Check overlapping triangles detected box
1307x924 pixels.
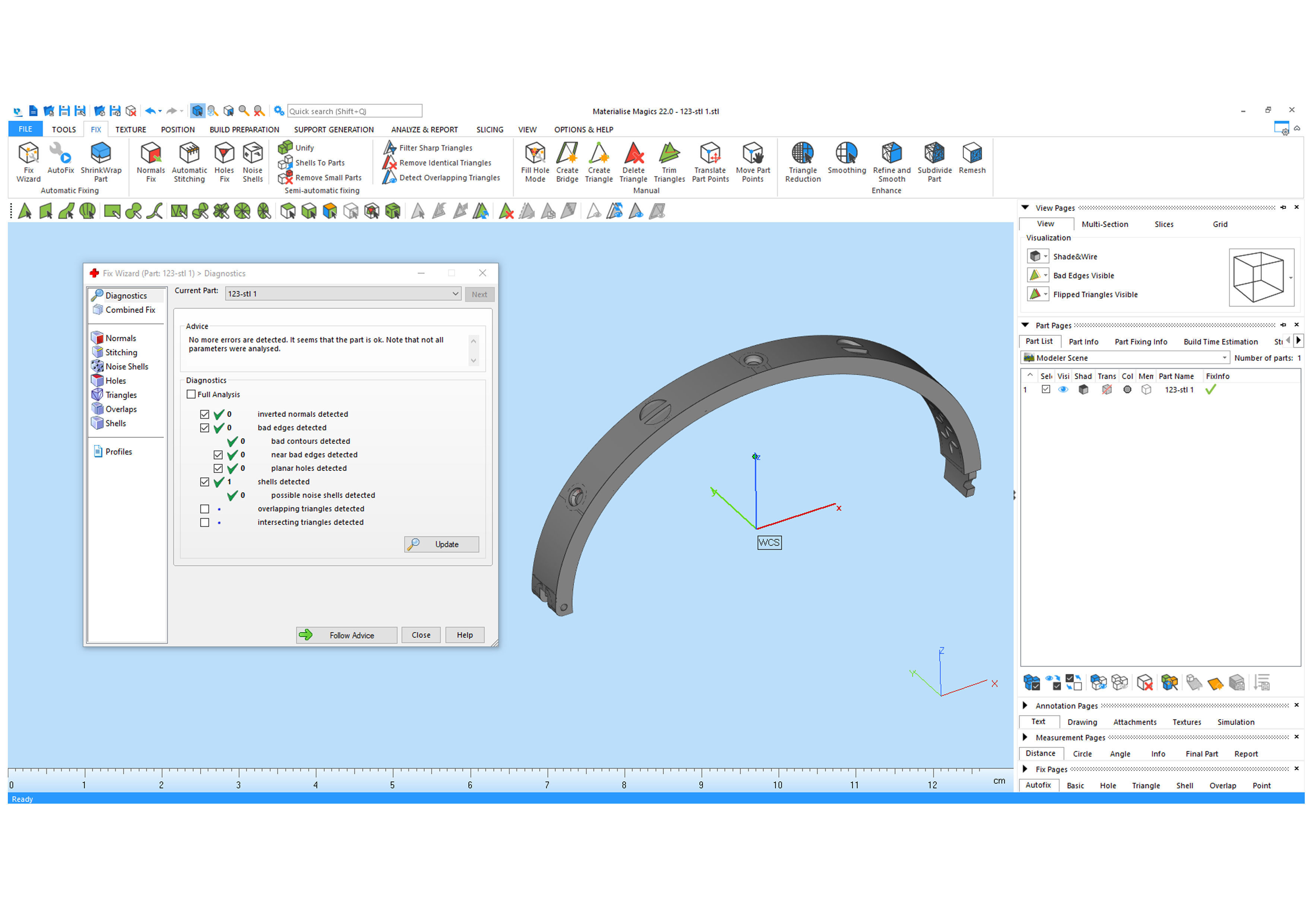(205, 509)
